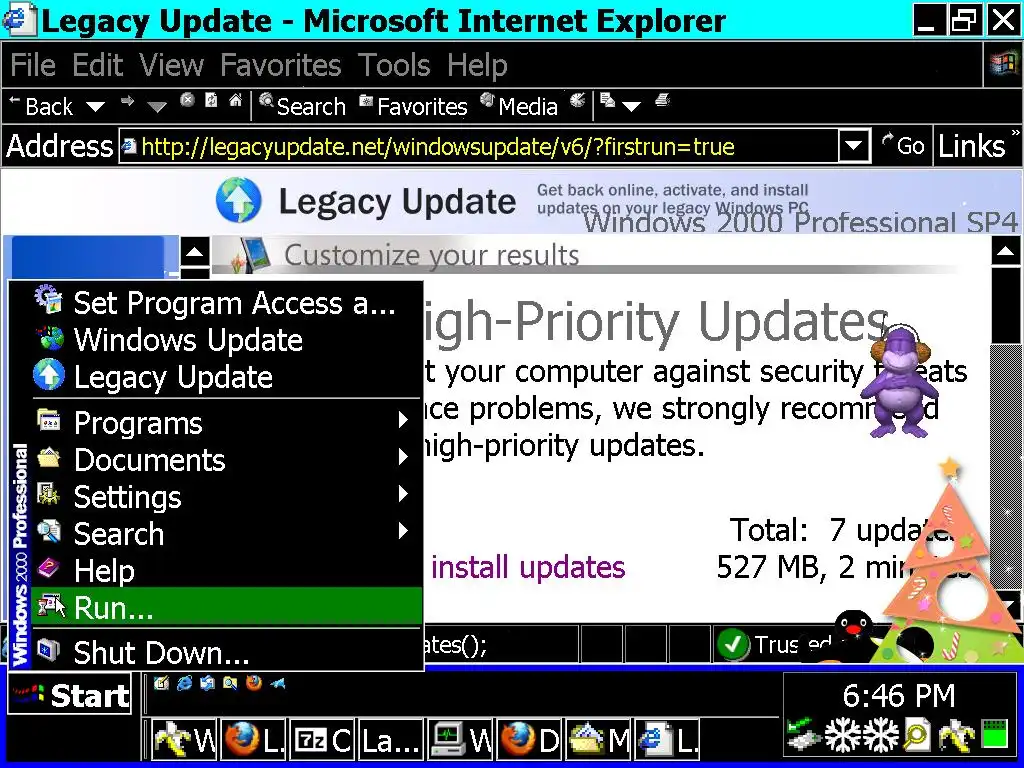The image size is (1024, 768).
Task: Open the Back button history dropdown
Action: (x=95, y=106)
